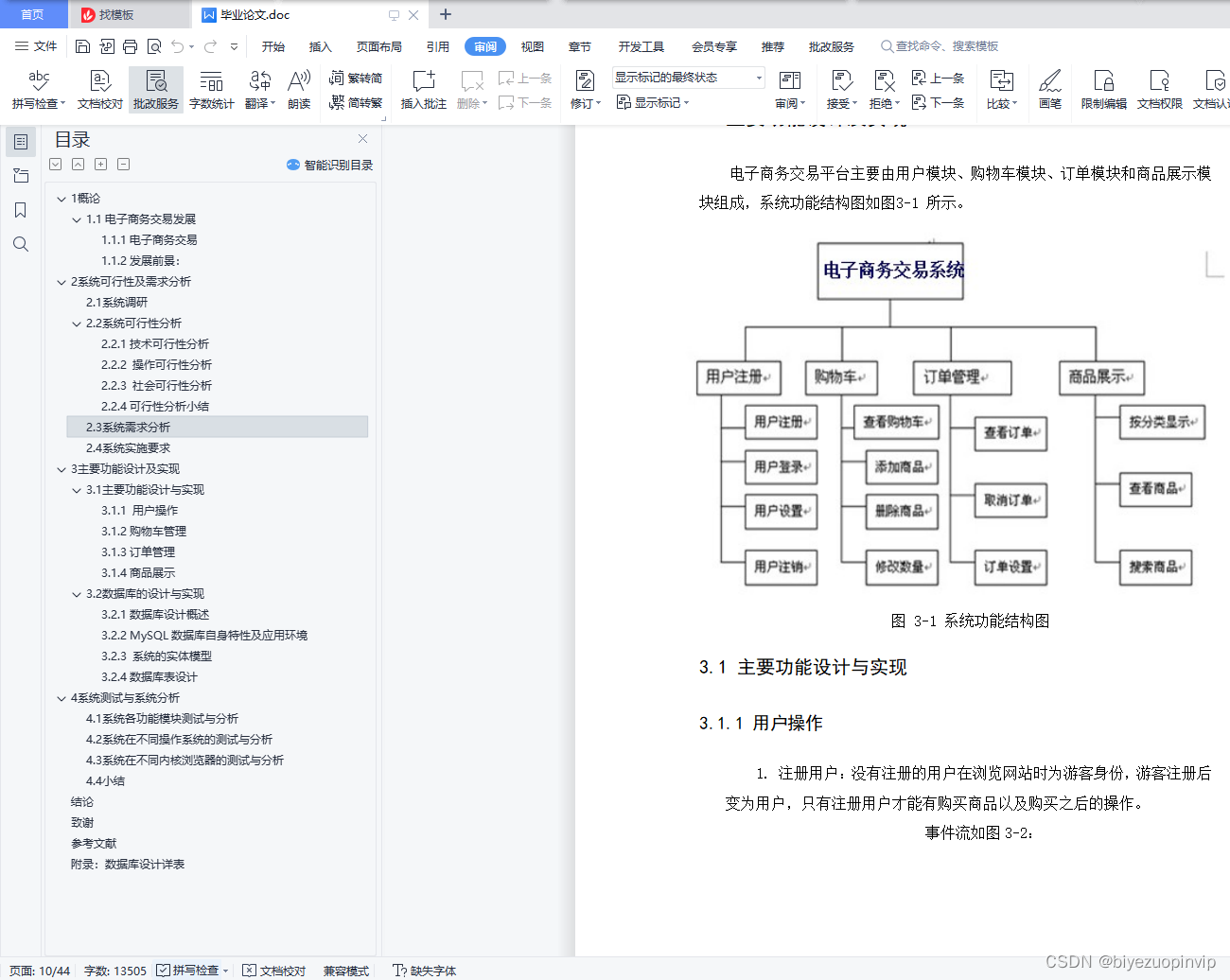Click Missing Fonts (缺失字体) in status bar
Screen dimensions: 1230x980
425,971
